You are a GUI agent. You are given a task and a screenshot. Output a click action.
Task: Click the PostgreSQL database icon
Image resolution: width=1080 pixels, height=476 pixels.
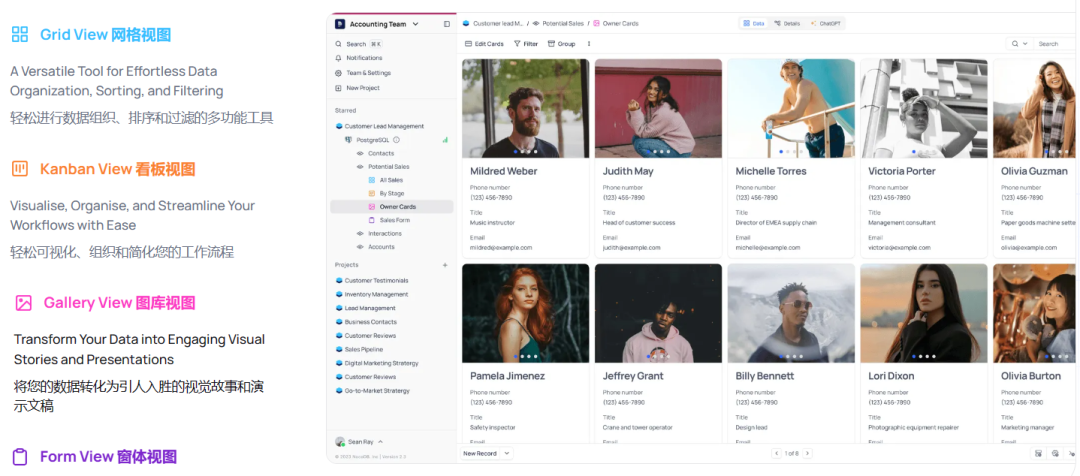click(x=349, y=140)
